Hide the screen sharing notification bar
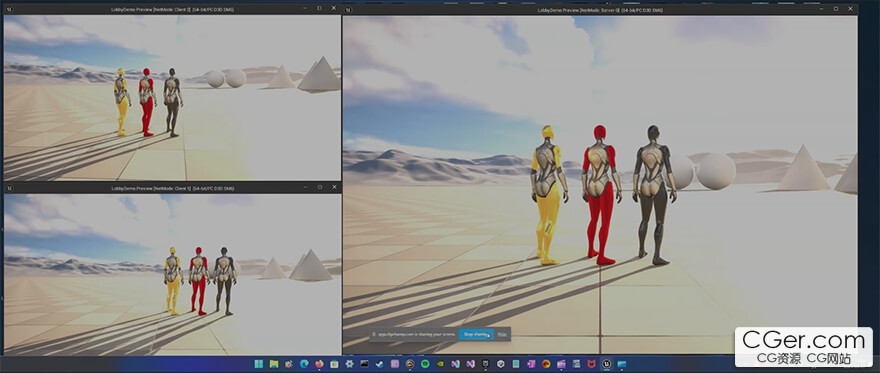Image resolution: width=880 pixels, height=373 pixels. click(502, 334)
